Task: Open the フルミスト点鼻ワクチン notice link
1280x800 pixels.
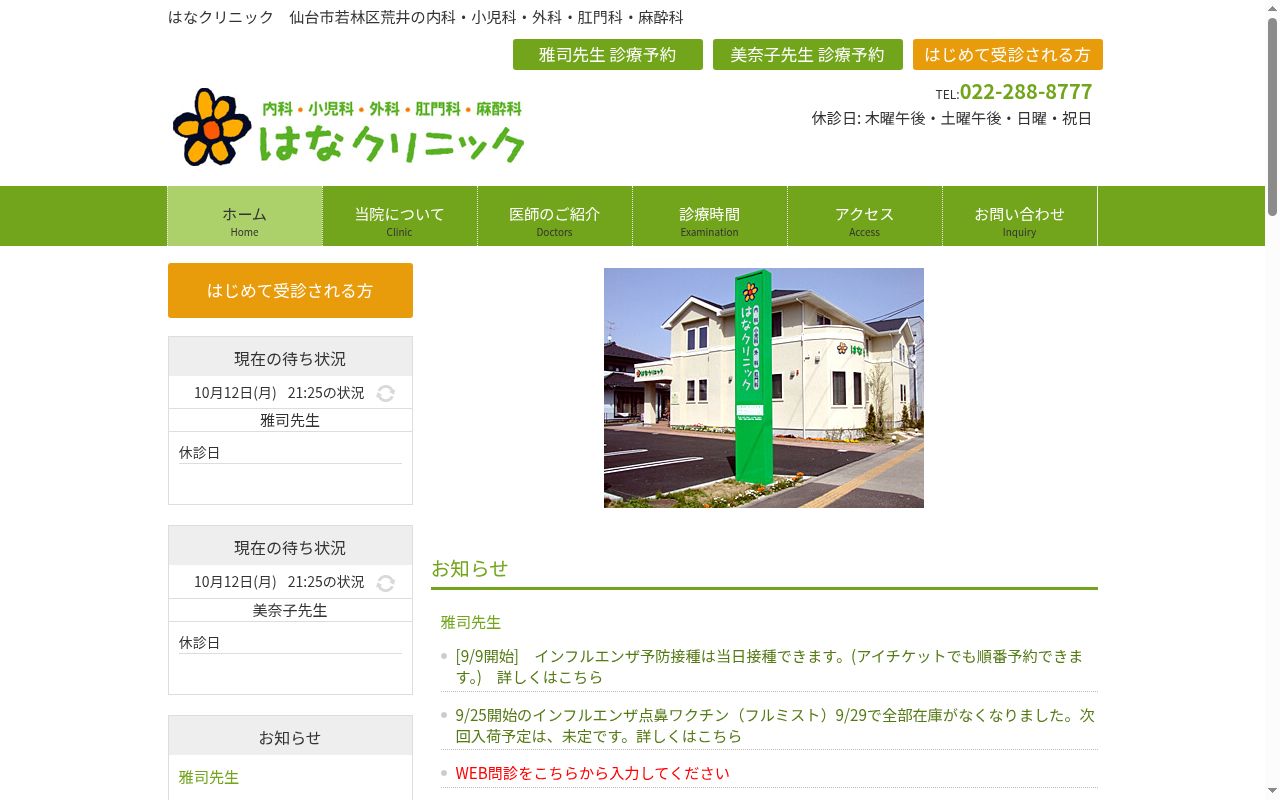Action: [775, 726]
